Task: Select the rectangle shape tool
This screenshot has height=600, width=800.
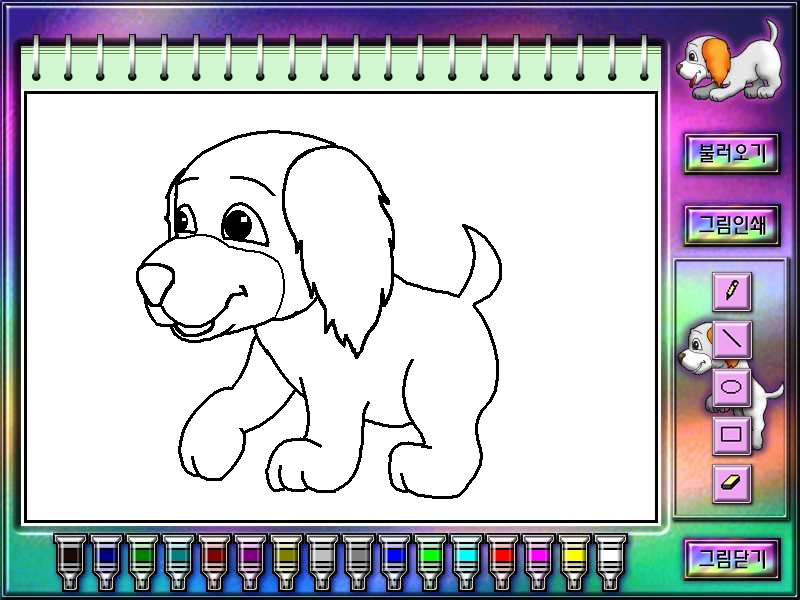Action: click(x=732, y=435)
